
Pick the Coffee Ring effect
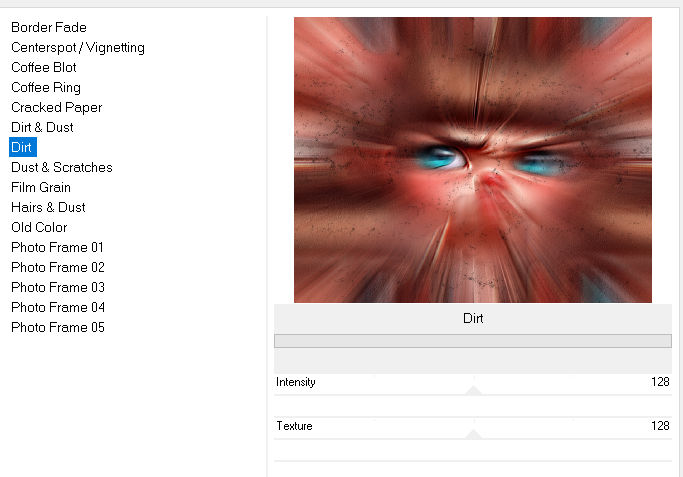(x=46, y=87)
